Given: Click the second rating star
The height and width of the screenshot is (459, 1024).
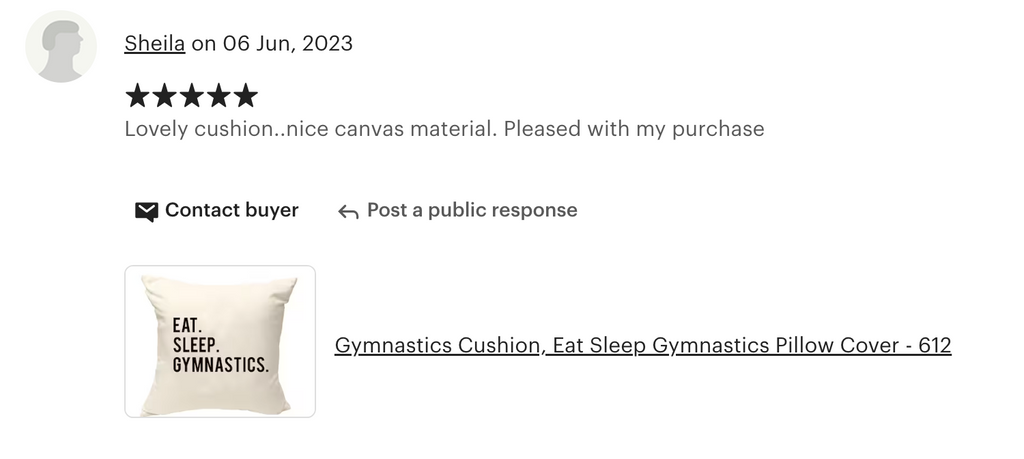Looking at the screenshot, I should click(x=164, y=96).
